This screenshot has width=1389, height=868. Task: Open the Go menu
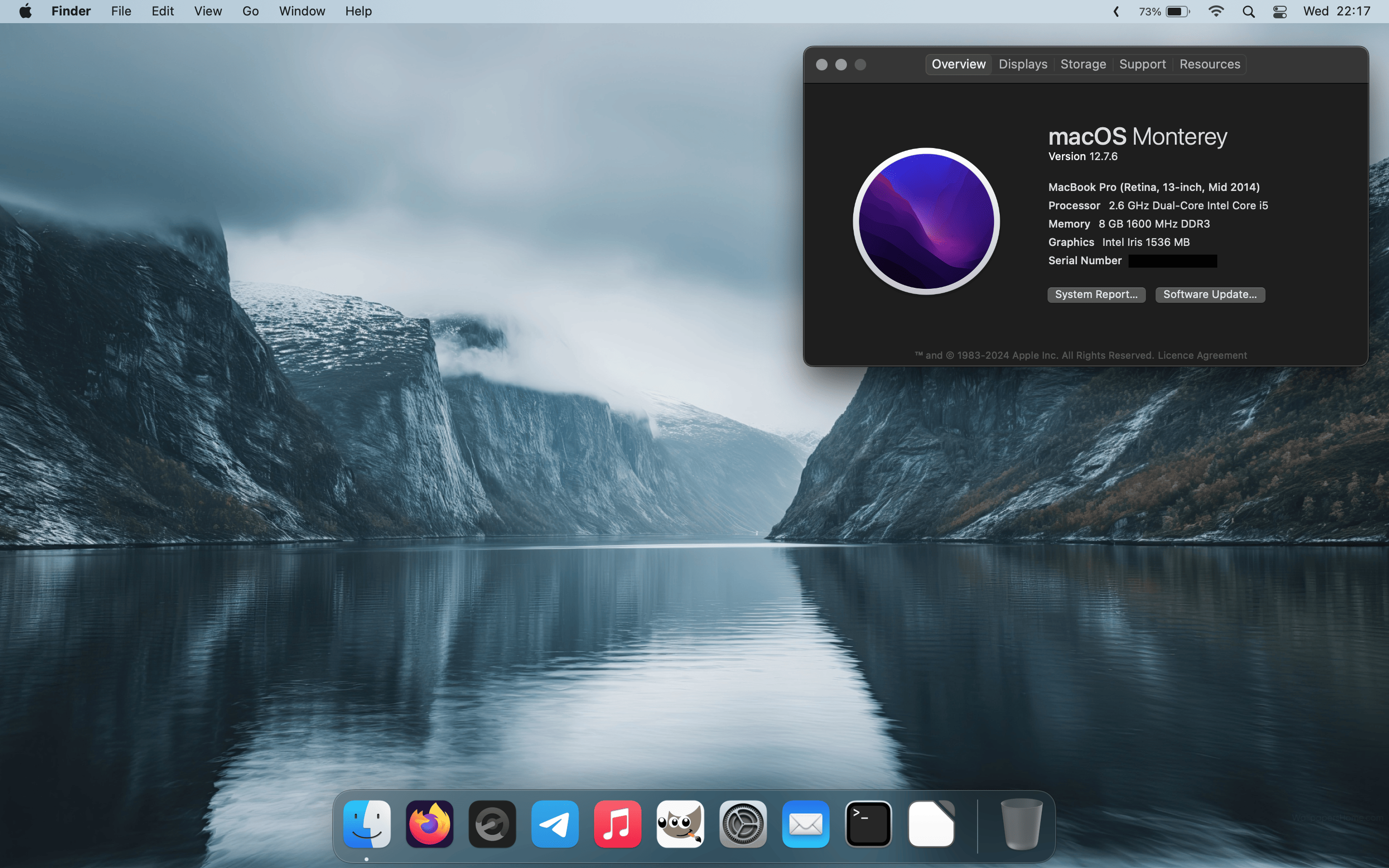250,11
